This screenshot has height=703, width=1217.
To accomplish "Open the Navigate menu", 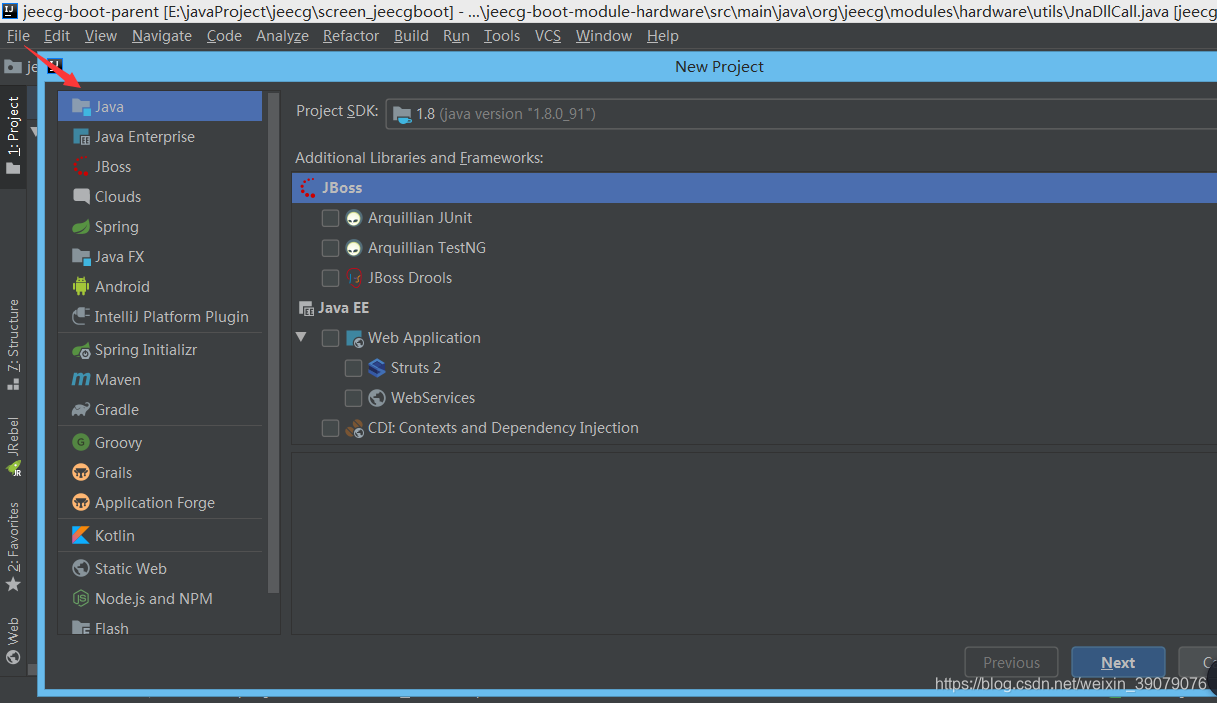I will pyautogui.click(x=162, y=36).
